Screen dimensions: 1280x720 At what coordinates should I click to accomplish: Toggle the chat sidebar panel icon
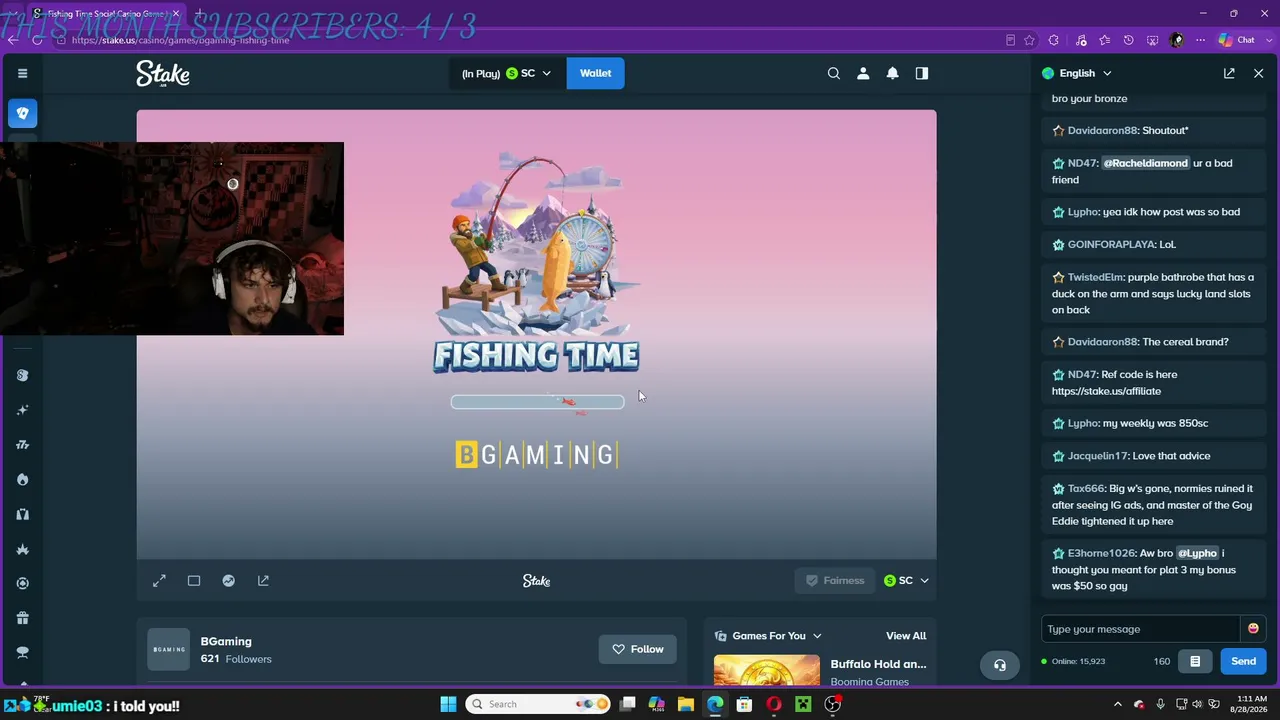[x=922, y=73]
